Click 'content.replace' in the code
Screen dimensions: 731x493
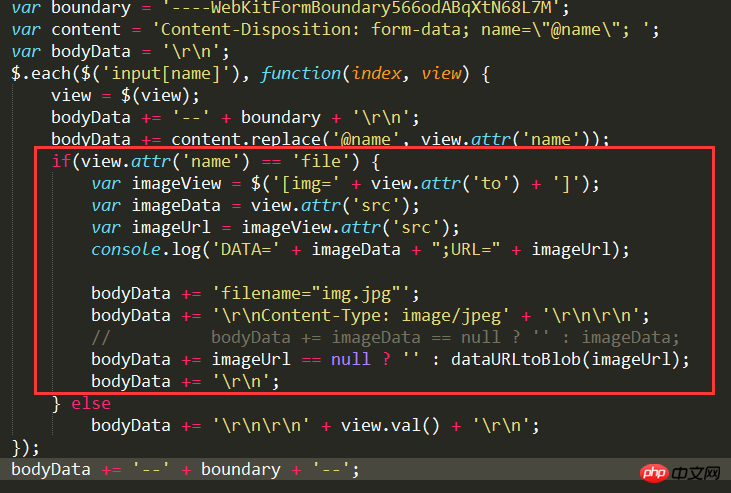point(246,139)
